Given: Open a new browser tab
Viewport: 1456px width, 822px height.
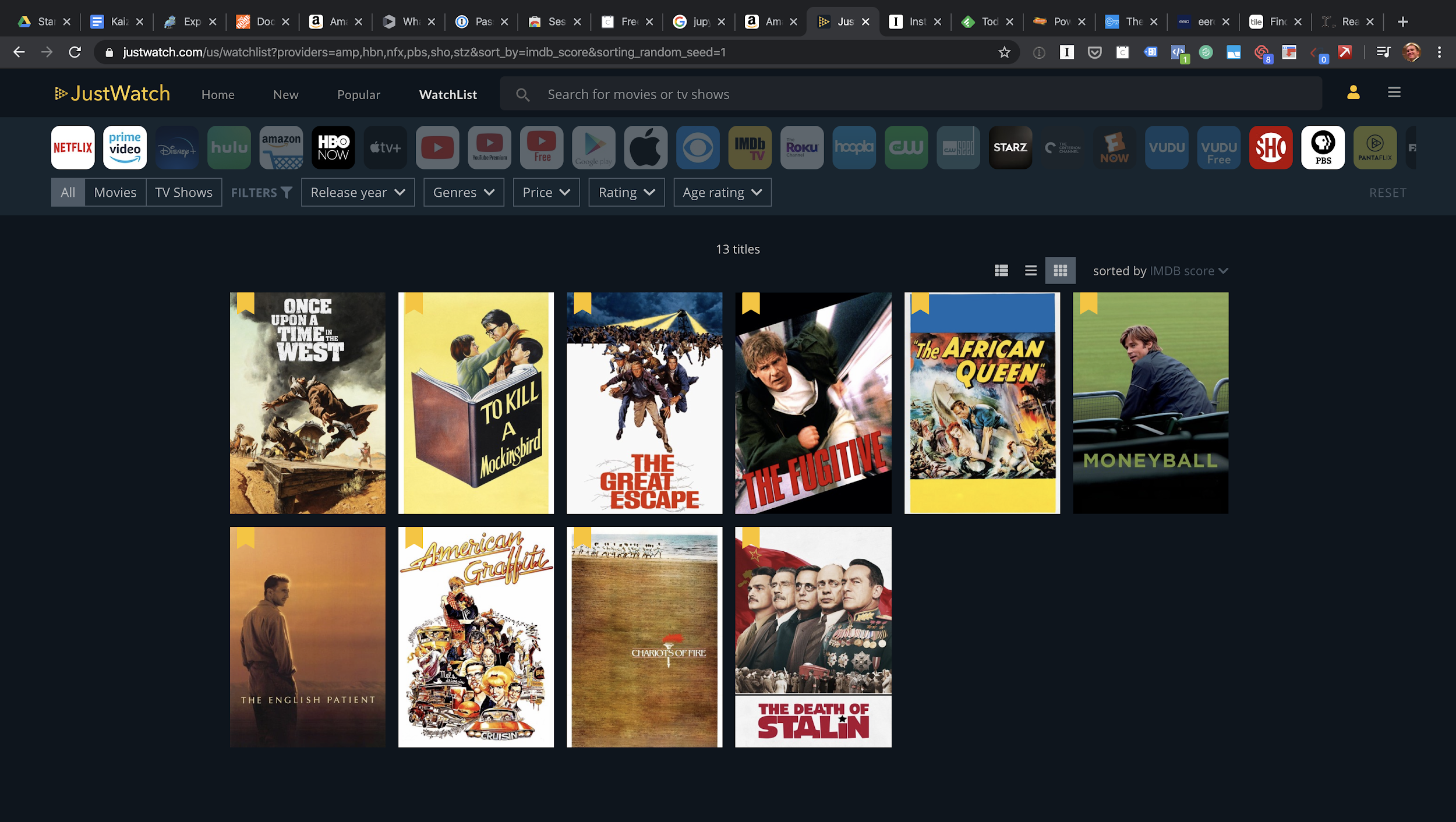Looking at the screenshot, I should click(x=1403, y=22).
